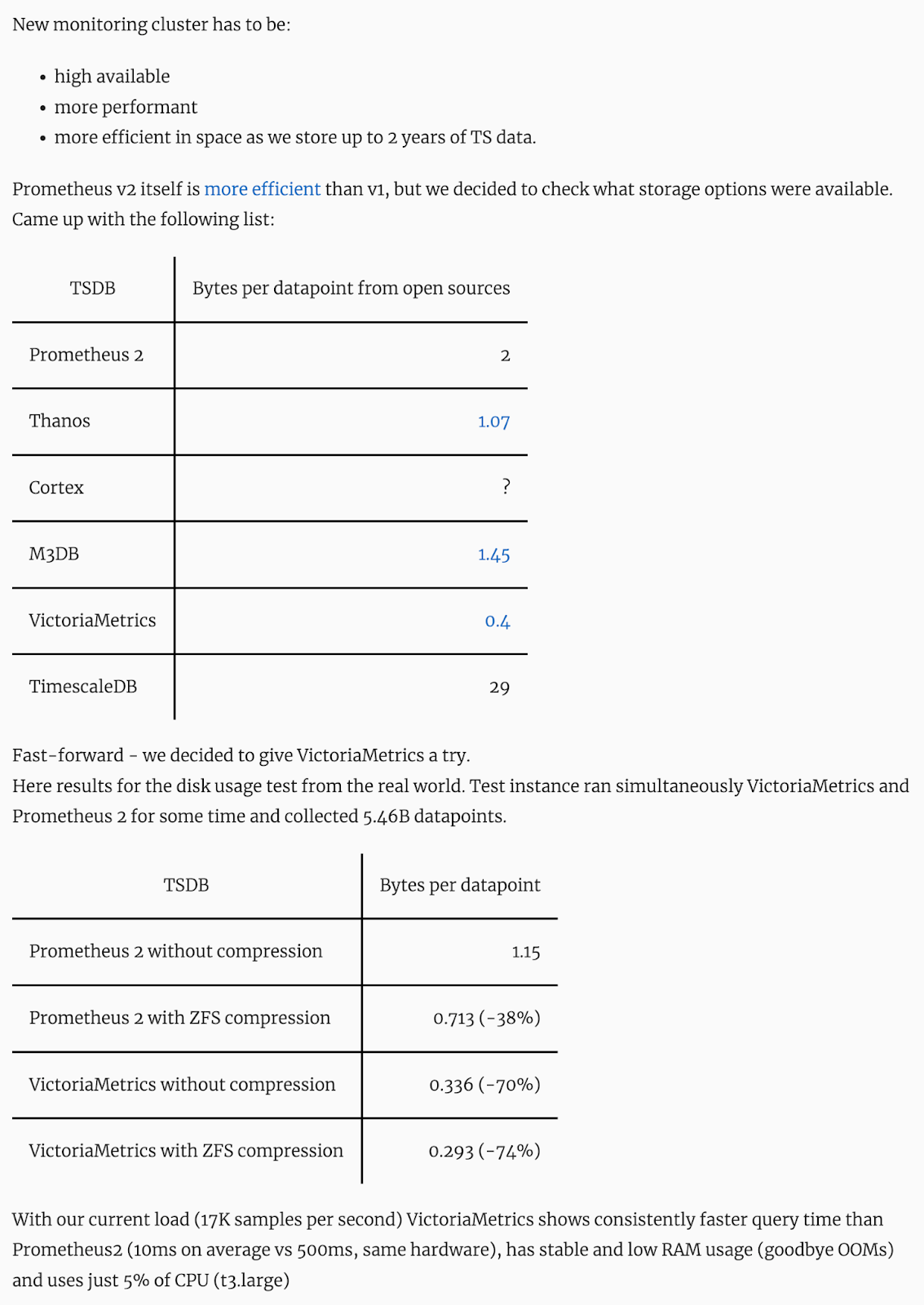Image resolution: width=924 pixels, height=1305 pixels.
Task: Select the Prometheus 2 row name in first table
Action: [x=86, y=355]
